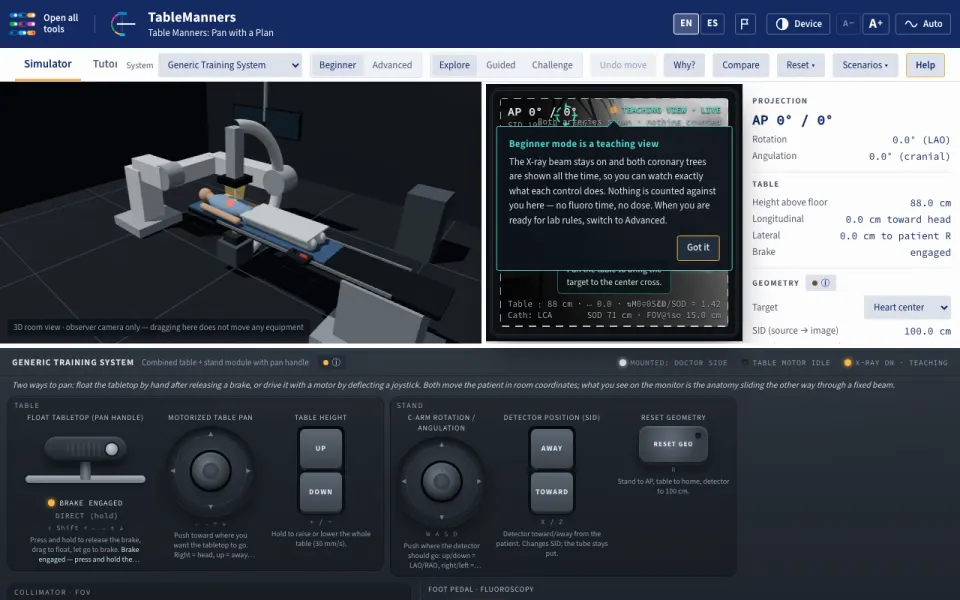This screenshot has height=600, width=960.
Task: Push motorized table pan joystick up arrow
Action: [x=211, y=434]
